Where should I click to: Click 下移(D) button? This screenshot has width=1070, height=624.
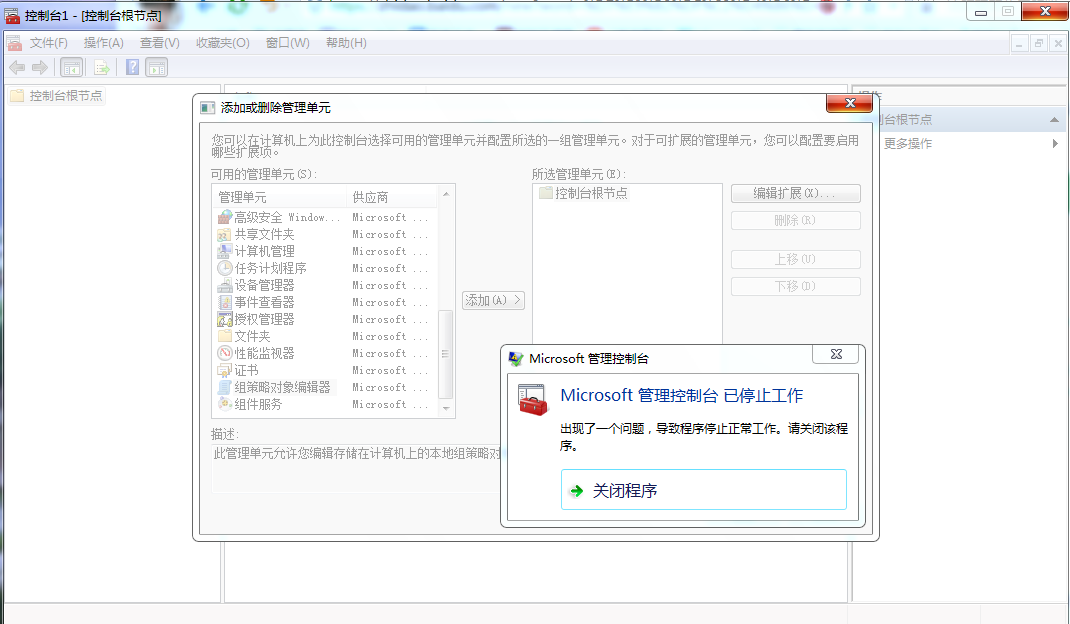(796, 286)
